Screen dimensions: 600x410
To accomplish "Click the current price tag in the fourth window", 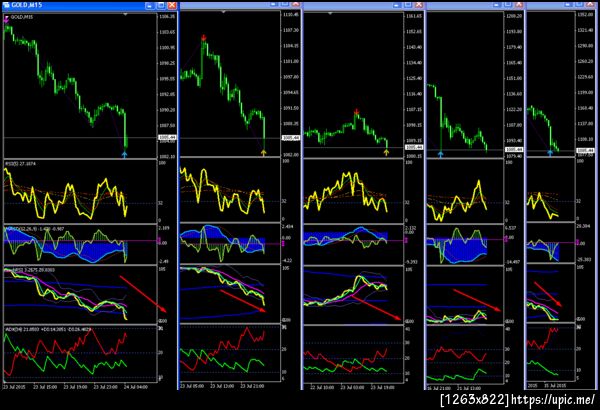I will click(514, 150).
